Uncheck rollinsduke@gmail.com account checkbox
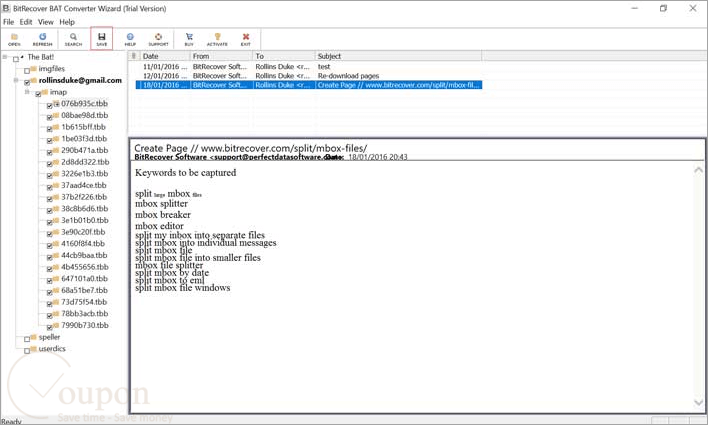 (x=27, y=82)
